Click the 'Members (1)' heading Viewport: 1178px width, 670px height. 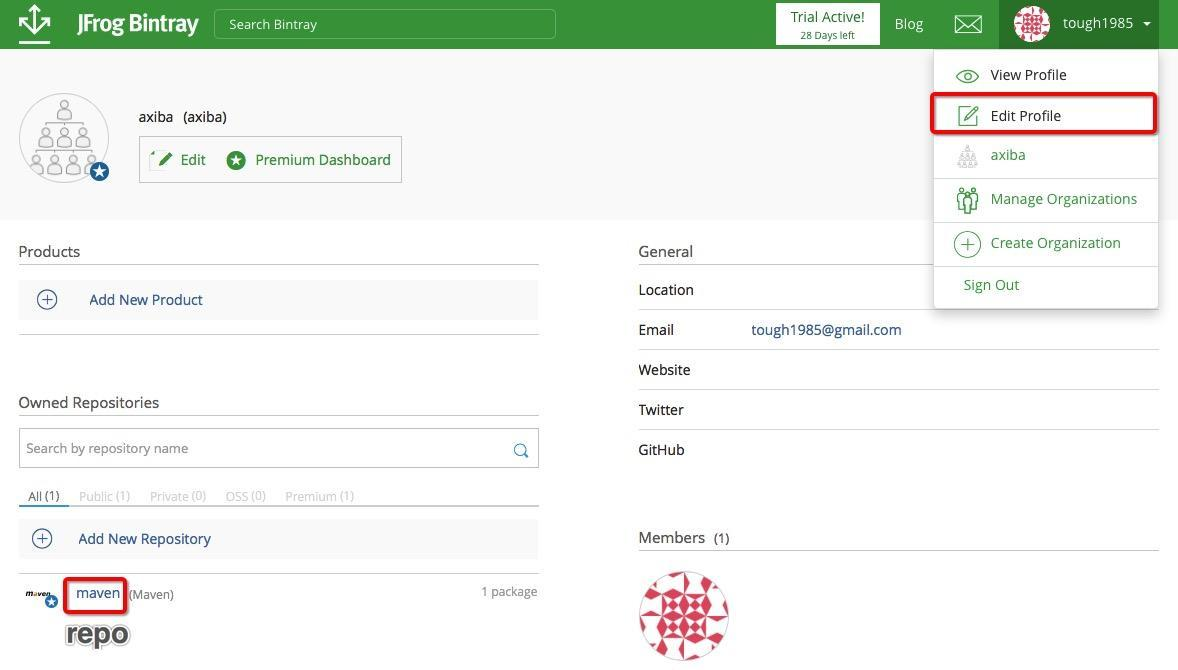pyautogui.click(x=684, y=538)
